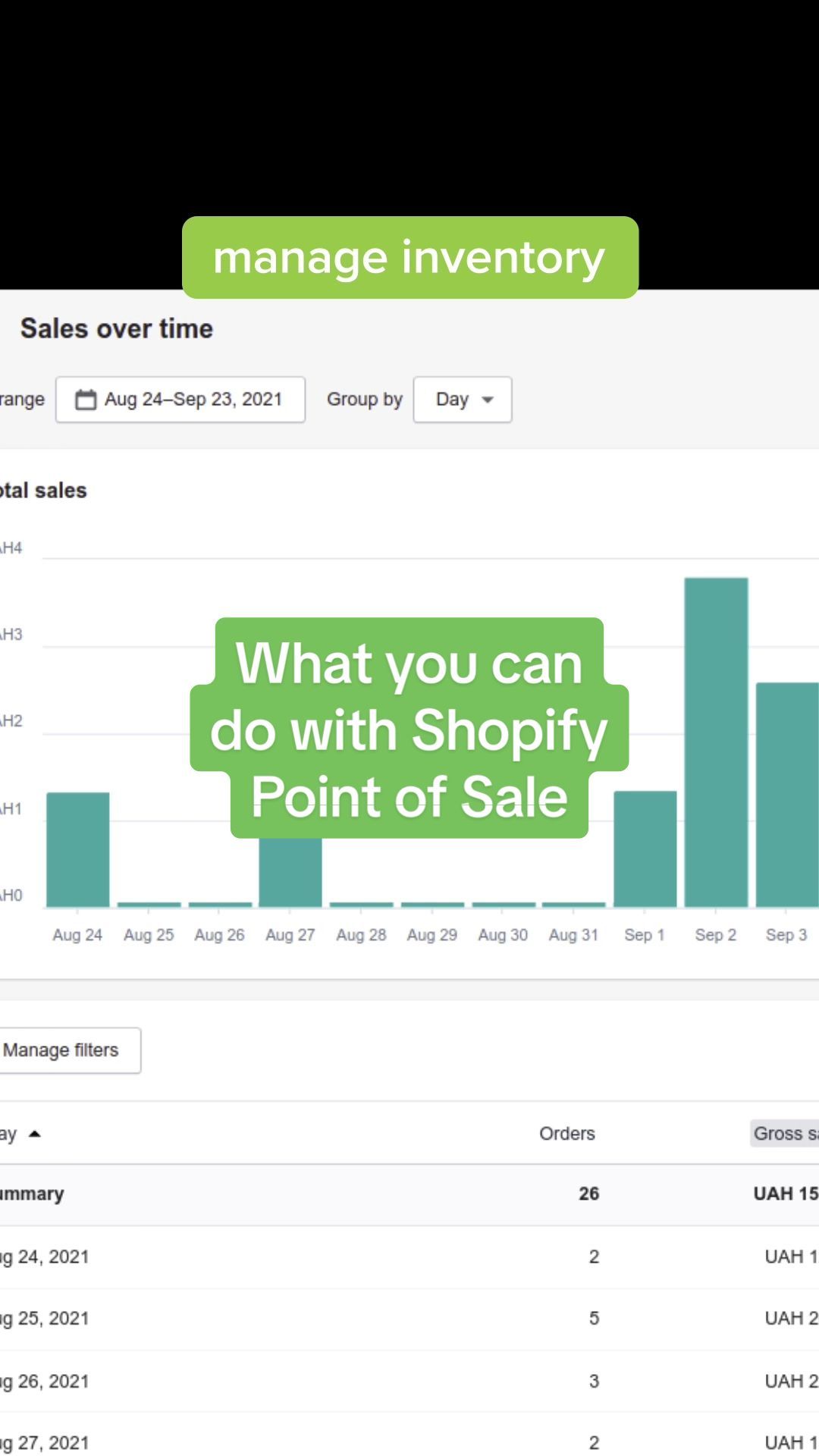Select the Sep 2 bar in chart

(x=716, y=742)
